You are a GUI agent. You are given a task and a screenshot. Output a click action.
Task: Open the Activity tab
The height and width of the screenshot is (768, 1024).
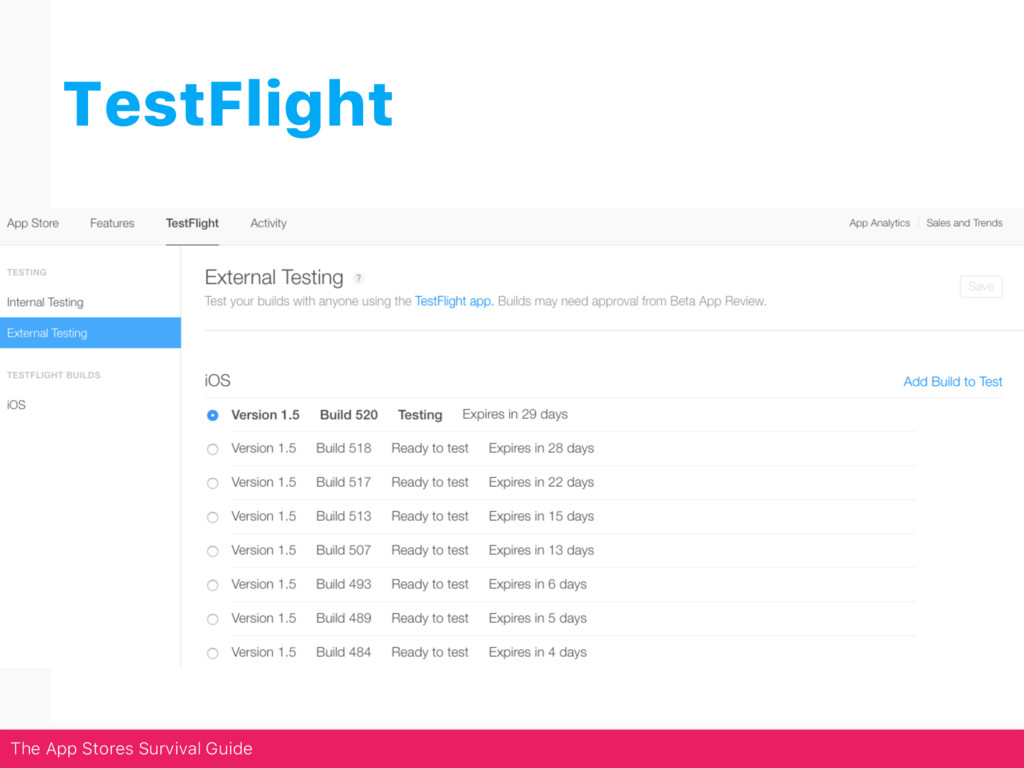tap(268, 223)
